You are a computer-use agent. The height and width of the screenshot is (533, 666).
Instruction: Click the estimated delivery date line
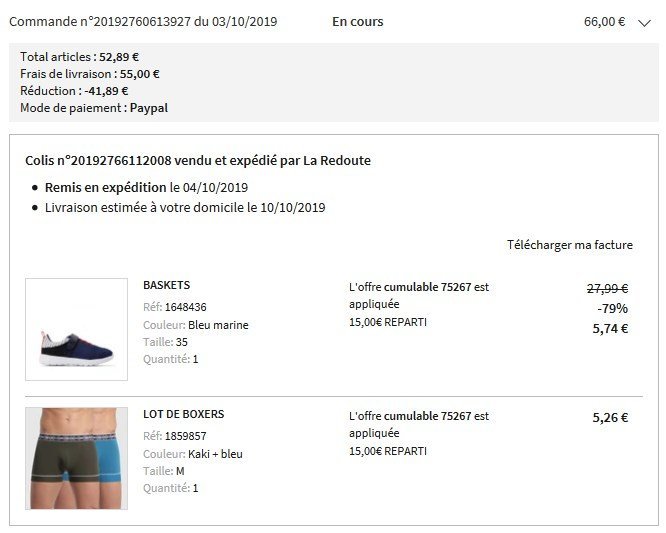tap(185, 208)
